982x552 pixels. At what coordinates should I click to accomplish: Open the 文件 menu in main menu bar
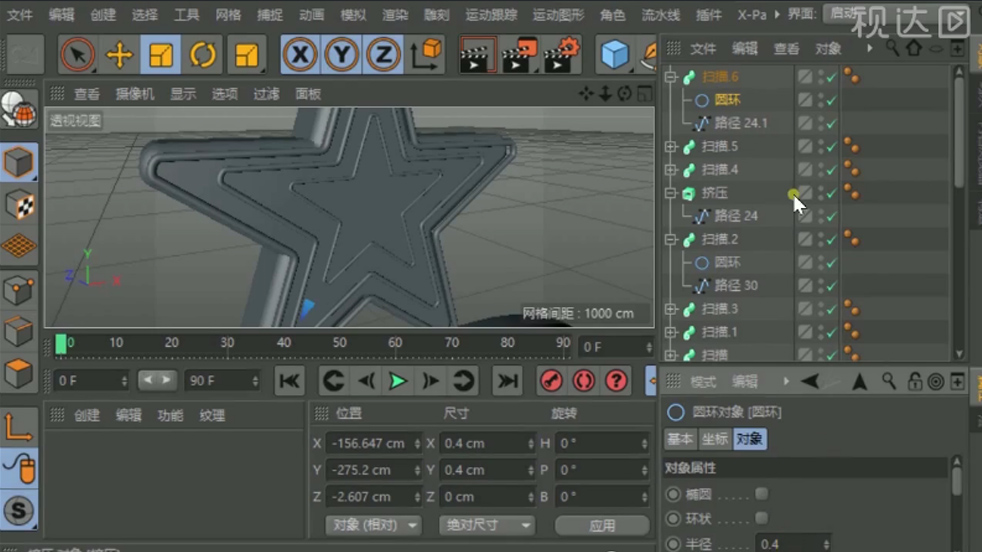click(19, 14)
